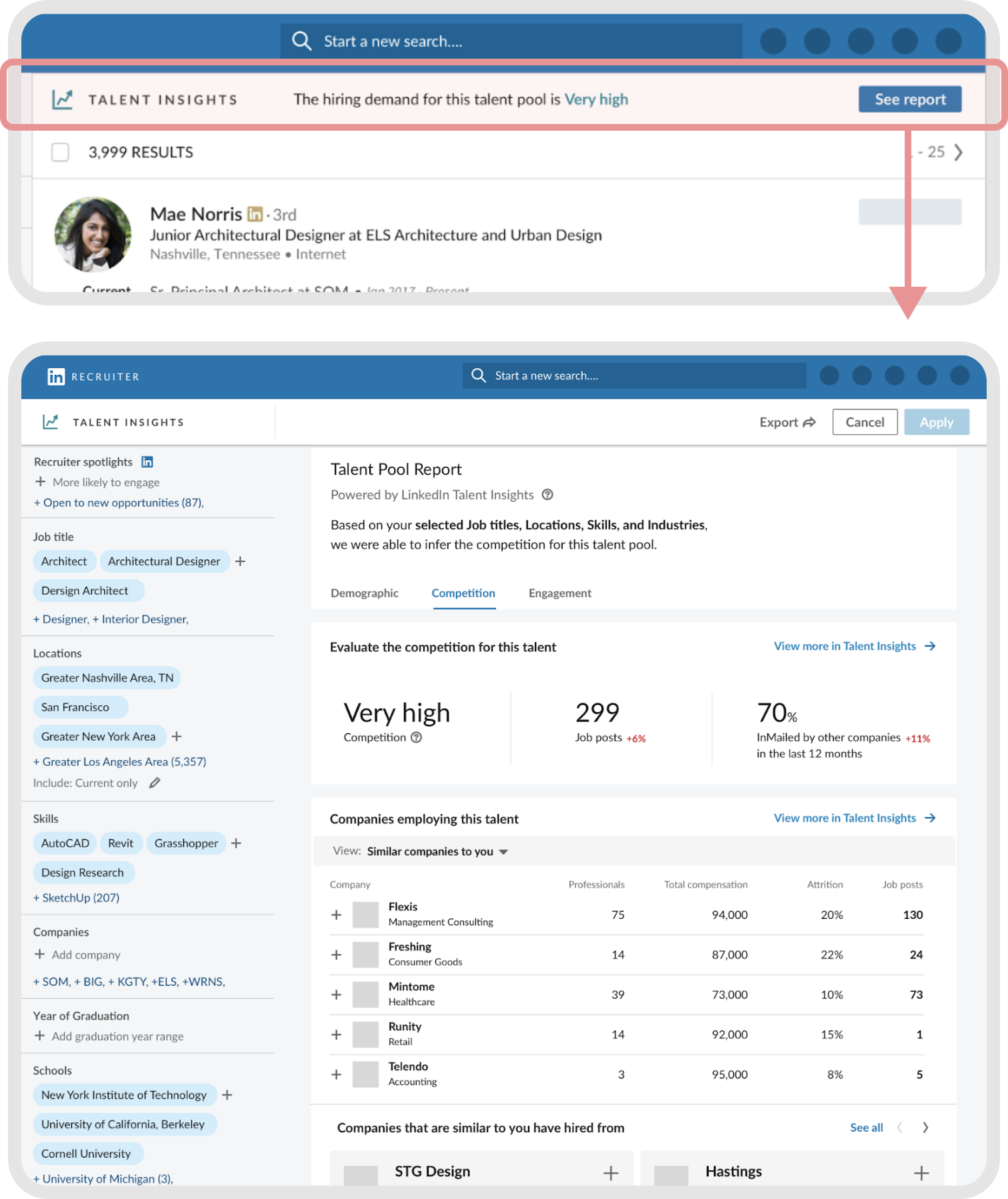
Task: Click the edit pencil next to Current only
Action: (155, 783)
